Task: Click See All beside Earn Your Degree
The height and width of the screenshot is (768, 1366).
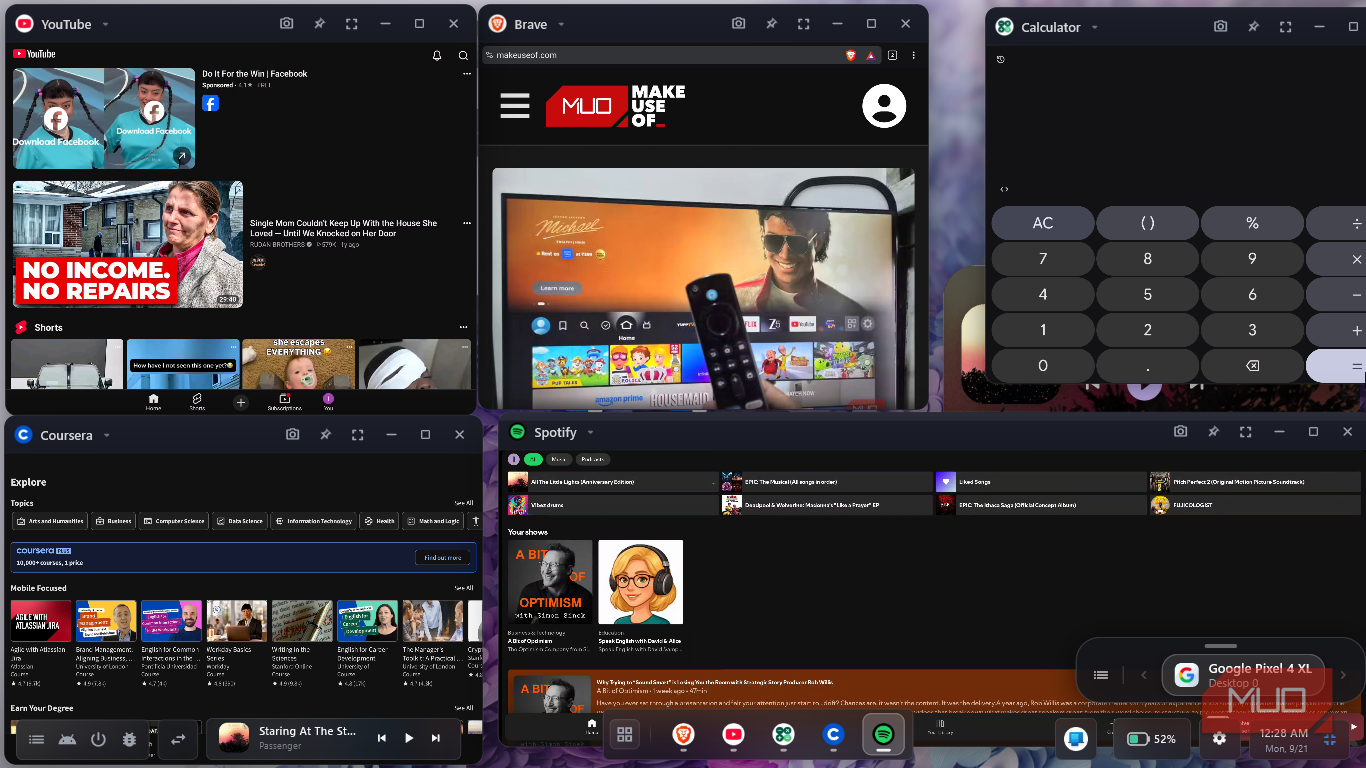Action: [464, 708]
